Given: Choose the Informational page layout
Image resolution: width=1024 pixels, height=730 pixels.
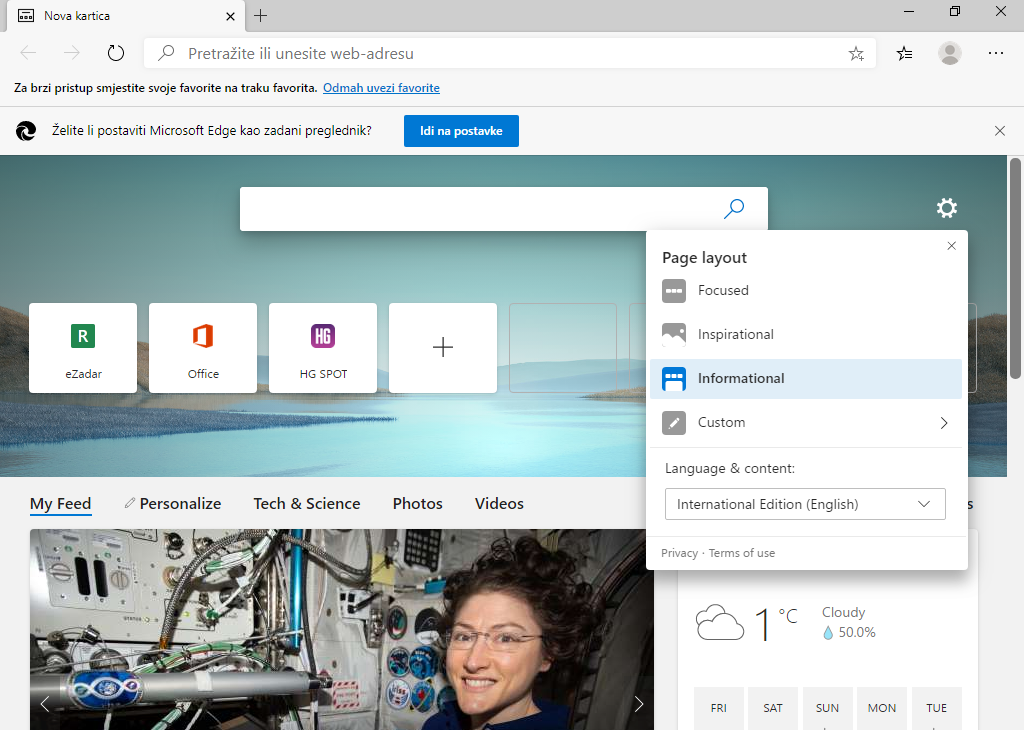Looking at the screenshot, I should (x=740, y=379).
